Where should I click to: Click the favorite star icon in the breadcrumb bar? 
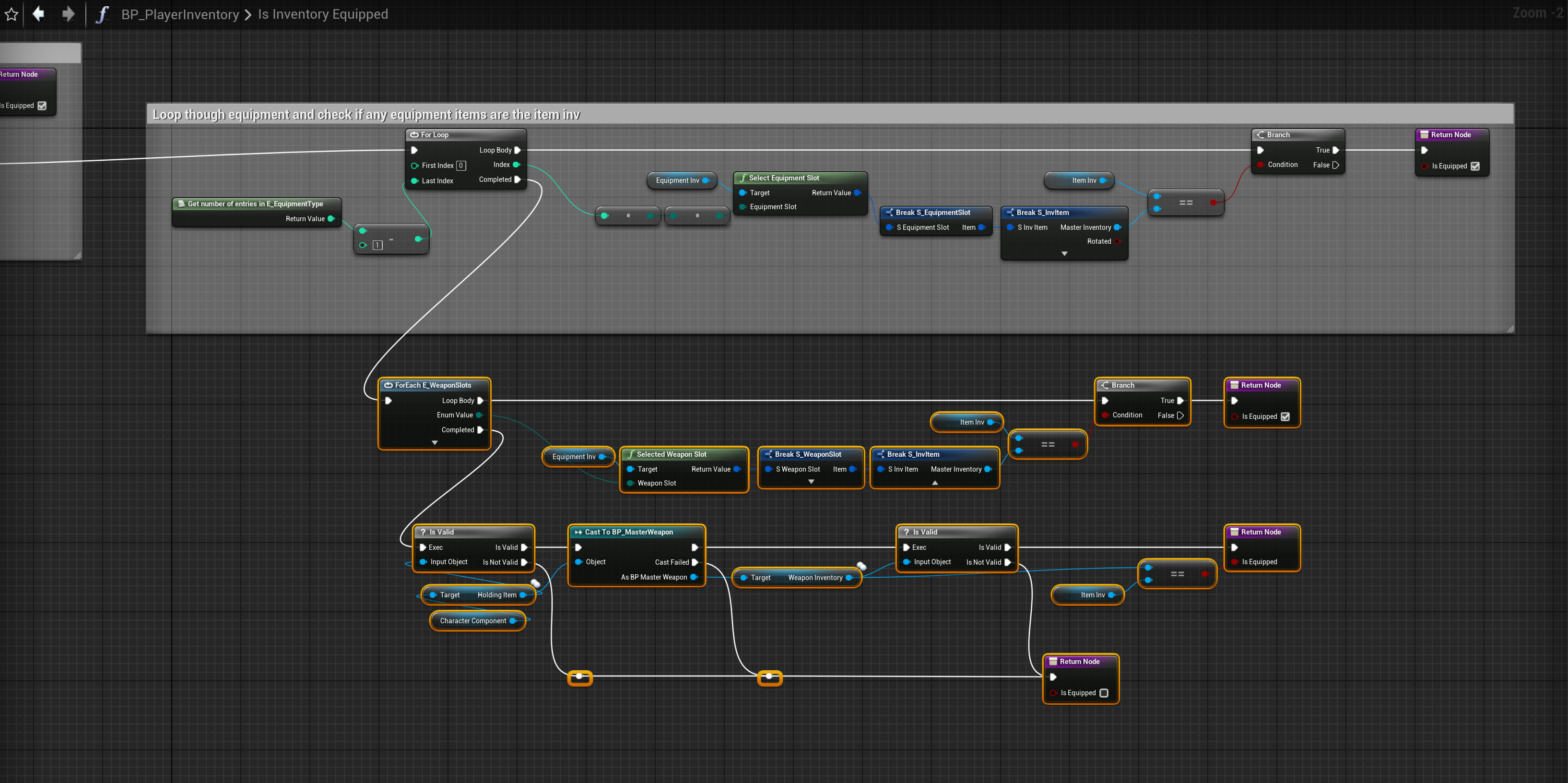(11, 14)
